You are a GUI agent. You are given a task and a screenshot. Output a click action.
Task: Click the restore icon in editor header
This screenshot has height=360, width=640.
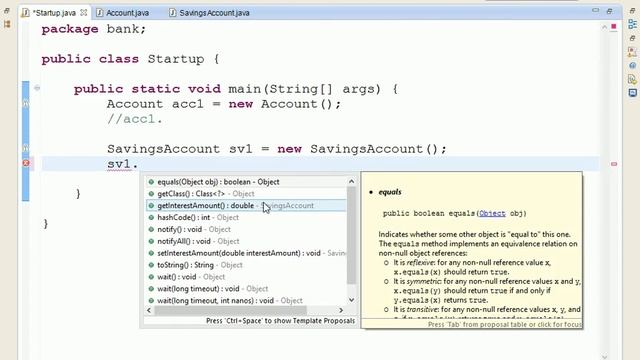pyautogui.click(x=609, y=11)
